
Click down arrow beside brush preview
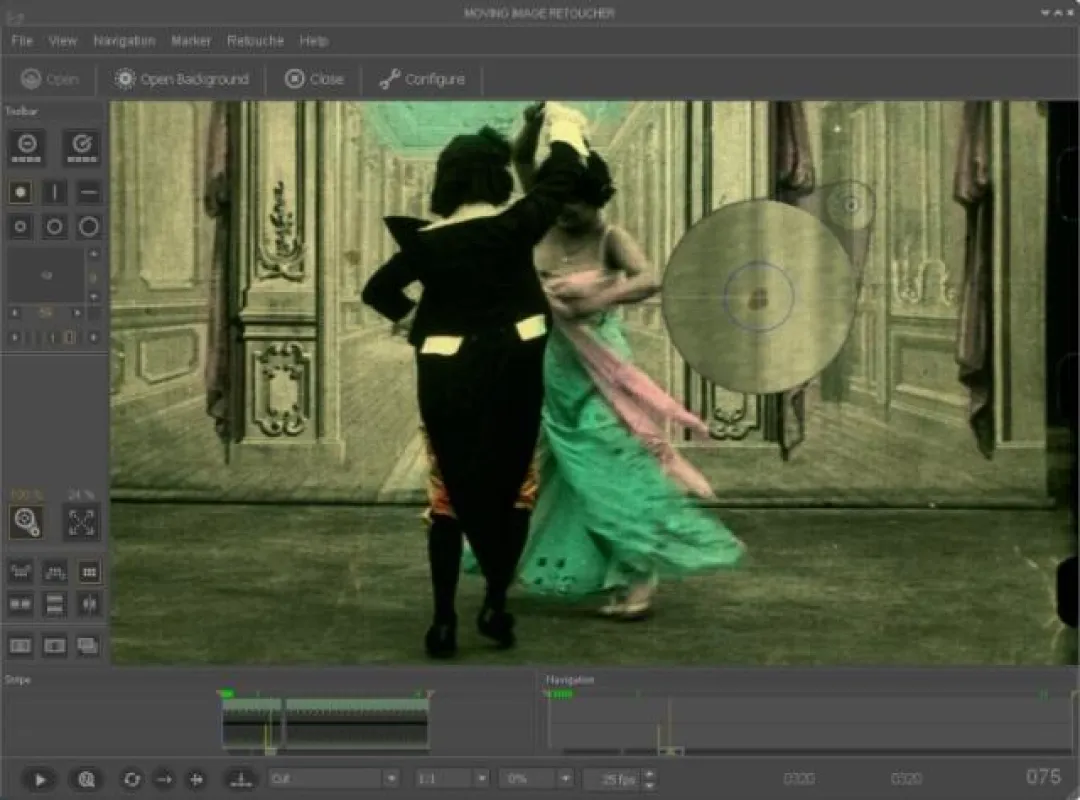click(94, 296)
